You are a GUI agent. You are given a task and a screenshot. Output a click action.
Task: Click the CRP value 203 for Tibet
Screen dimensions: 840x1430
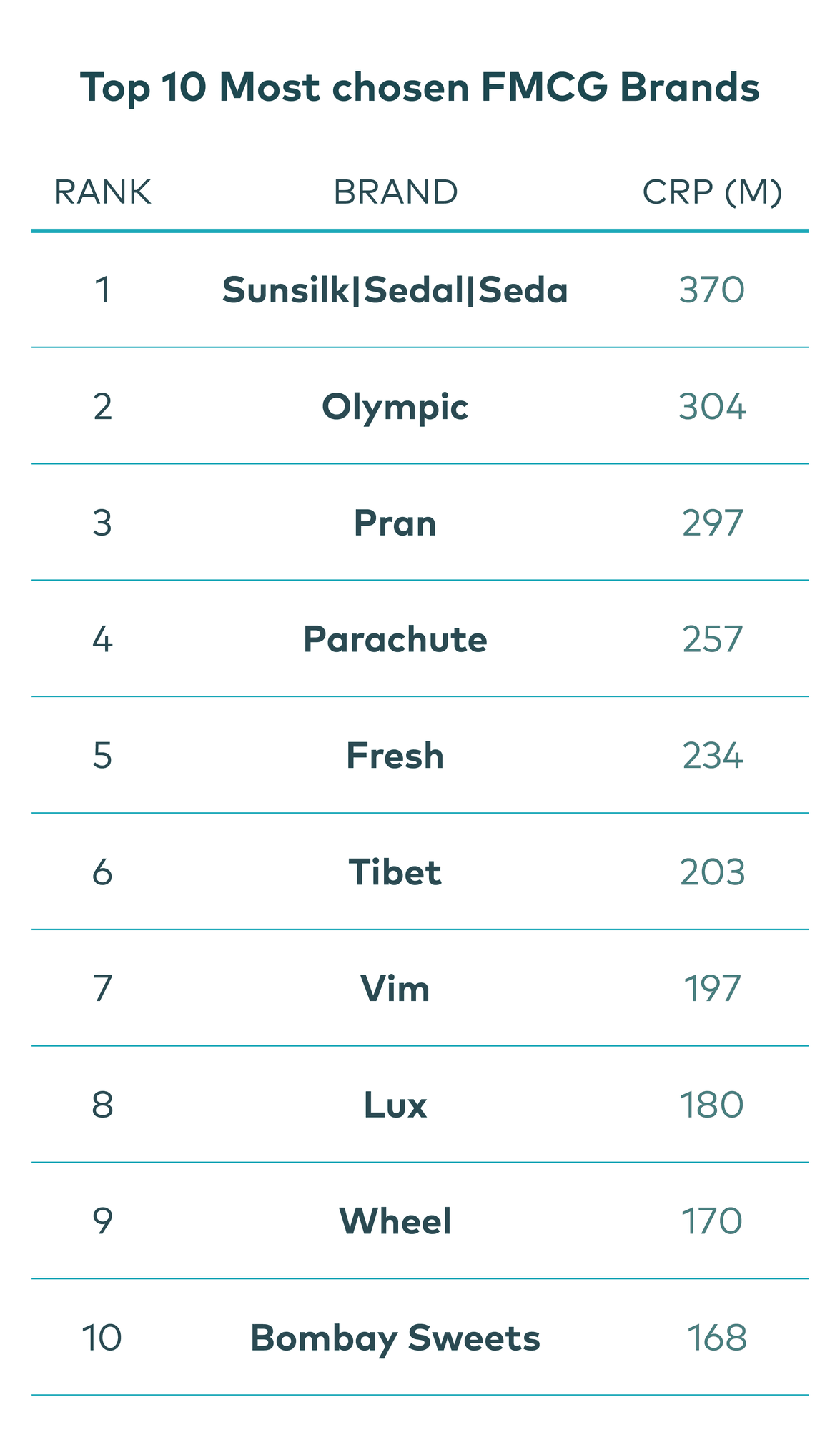(712, 873)
